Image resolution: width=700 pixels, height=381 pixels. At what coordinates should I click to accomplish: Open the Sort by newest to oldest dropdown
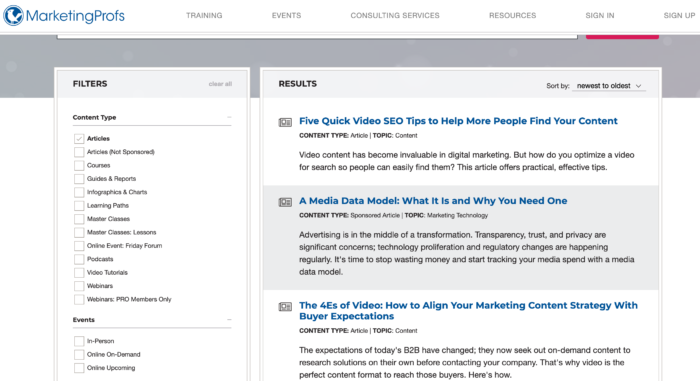609,86
